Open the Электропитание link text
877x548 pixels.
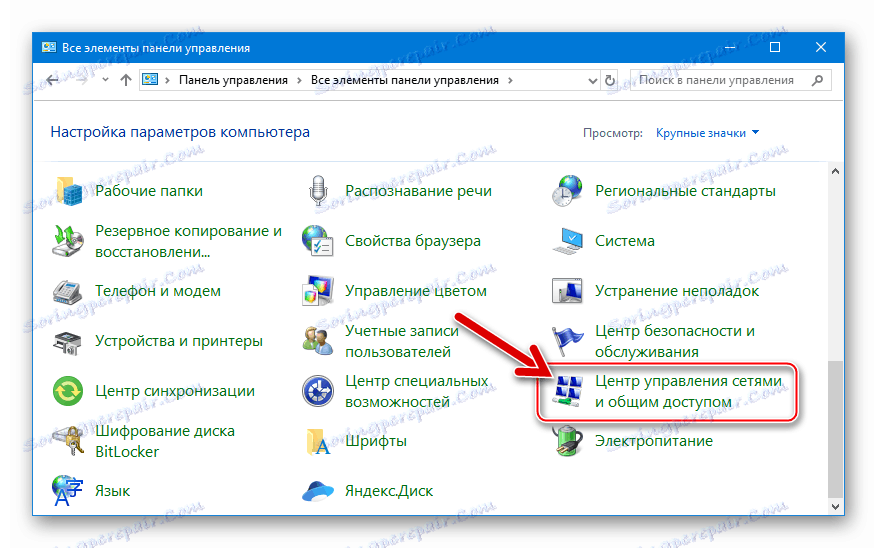(653, 441)
